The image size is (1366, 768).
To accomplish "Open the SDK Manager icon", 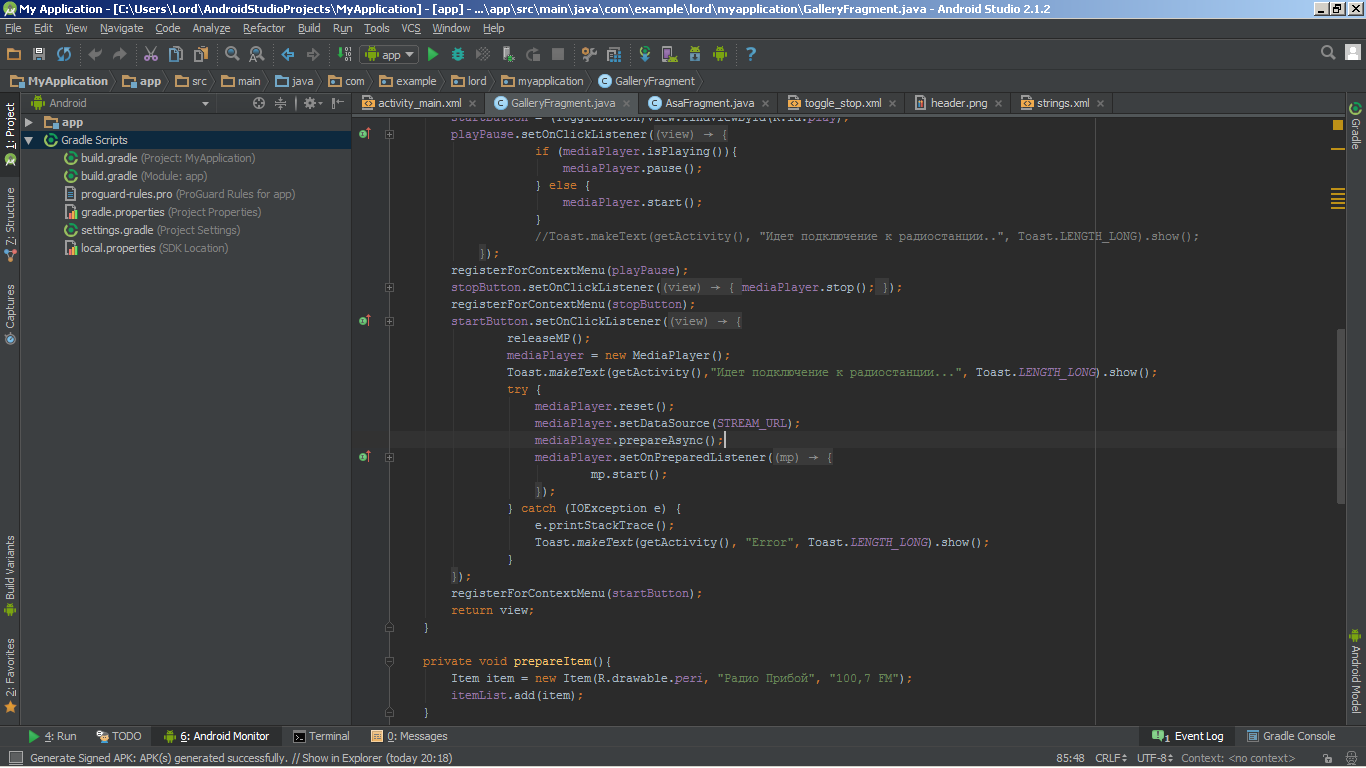I will (x=695, y=54).
